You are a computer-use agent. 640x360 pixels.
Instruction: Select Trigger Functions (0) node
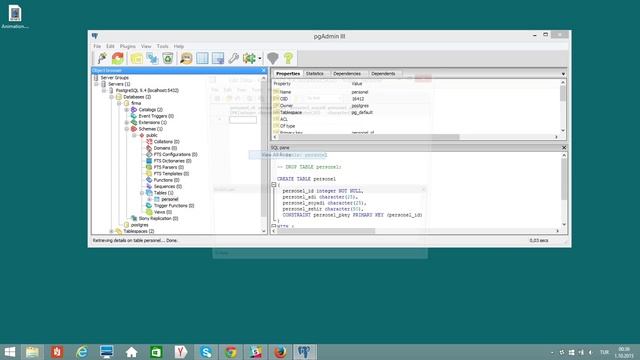pyautogui.click(x=174, y=206)
